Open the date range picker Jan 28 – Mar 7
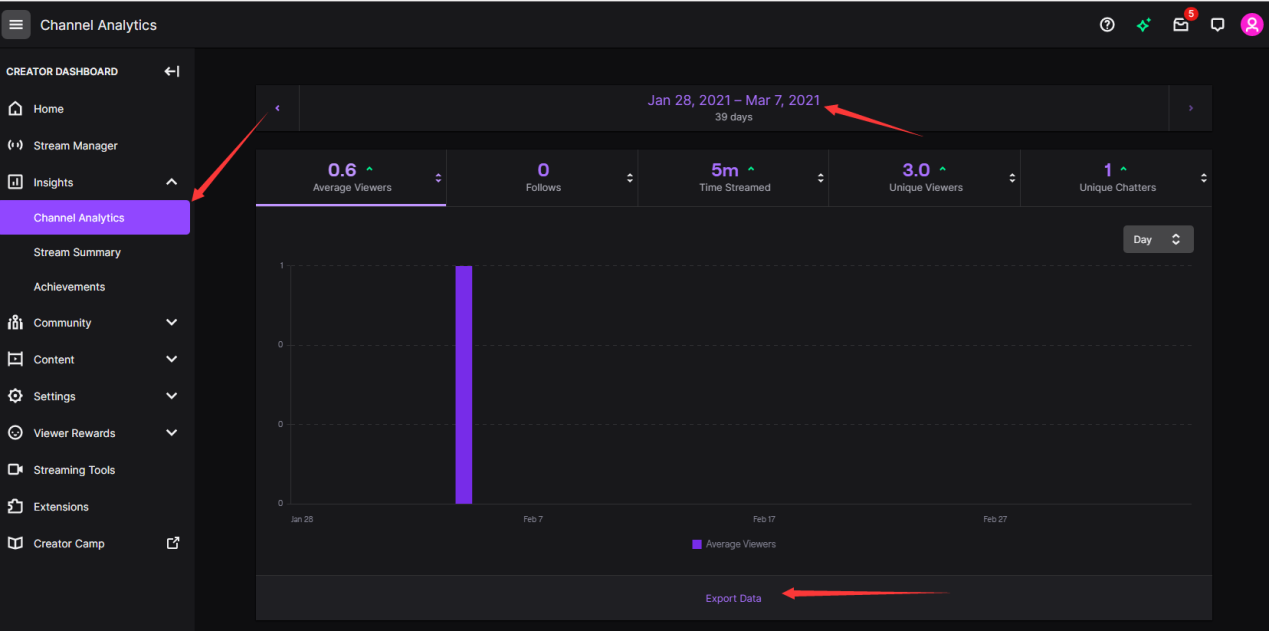1269x631 pixels. tap(734, 100)
